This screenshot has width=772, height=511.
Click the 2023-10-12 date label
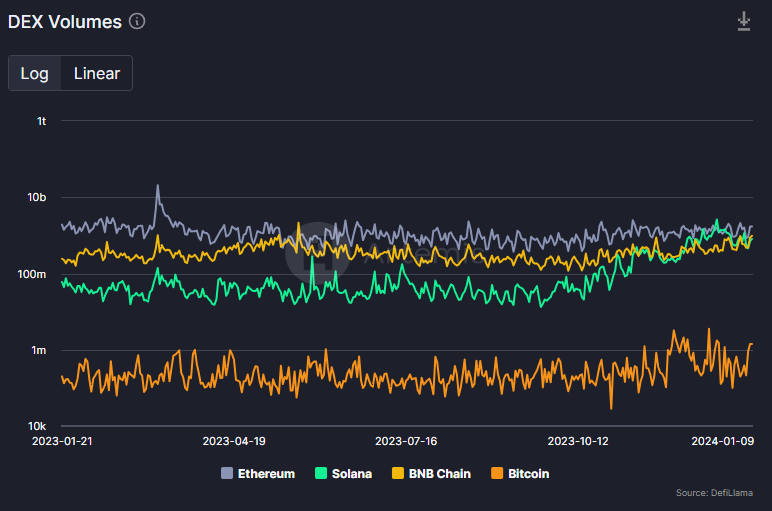578,441
